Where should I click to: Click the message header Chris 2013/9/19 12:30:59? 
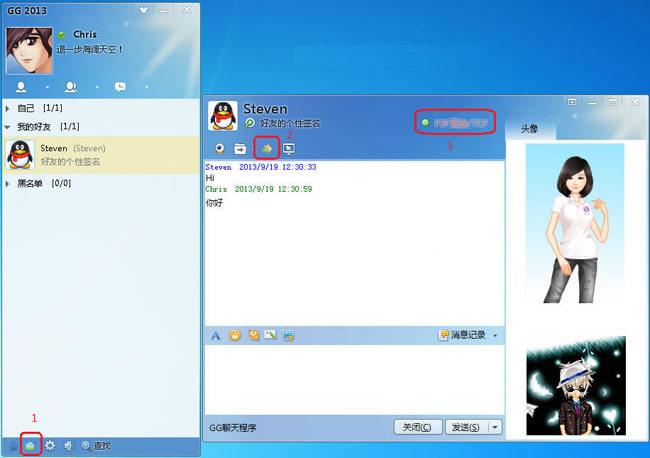pos(259,189)
